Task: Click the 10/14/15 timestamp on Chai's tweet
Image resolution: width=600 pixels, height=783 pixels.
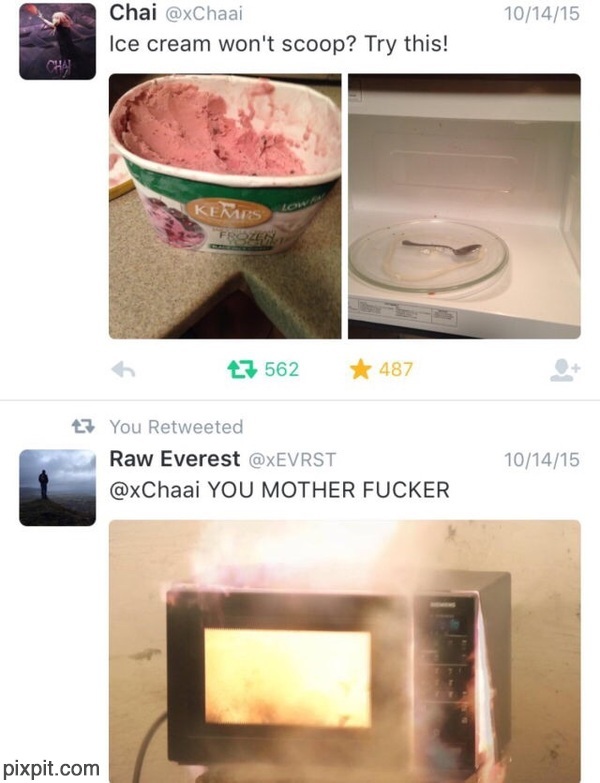Action: point(542,13)
